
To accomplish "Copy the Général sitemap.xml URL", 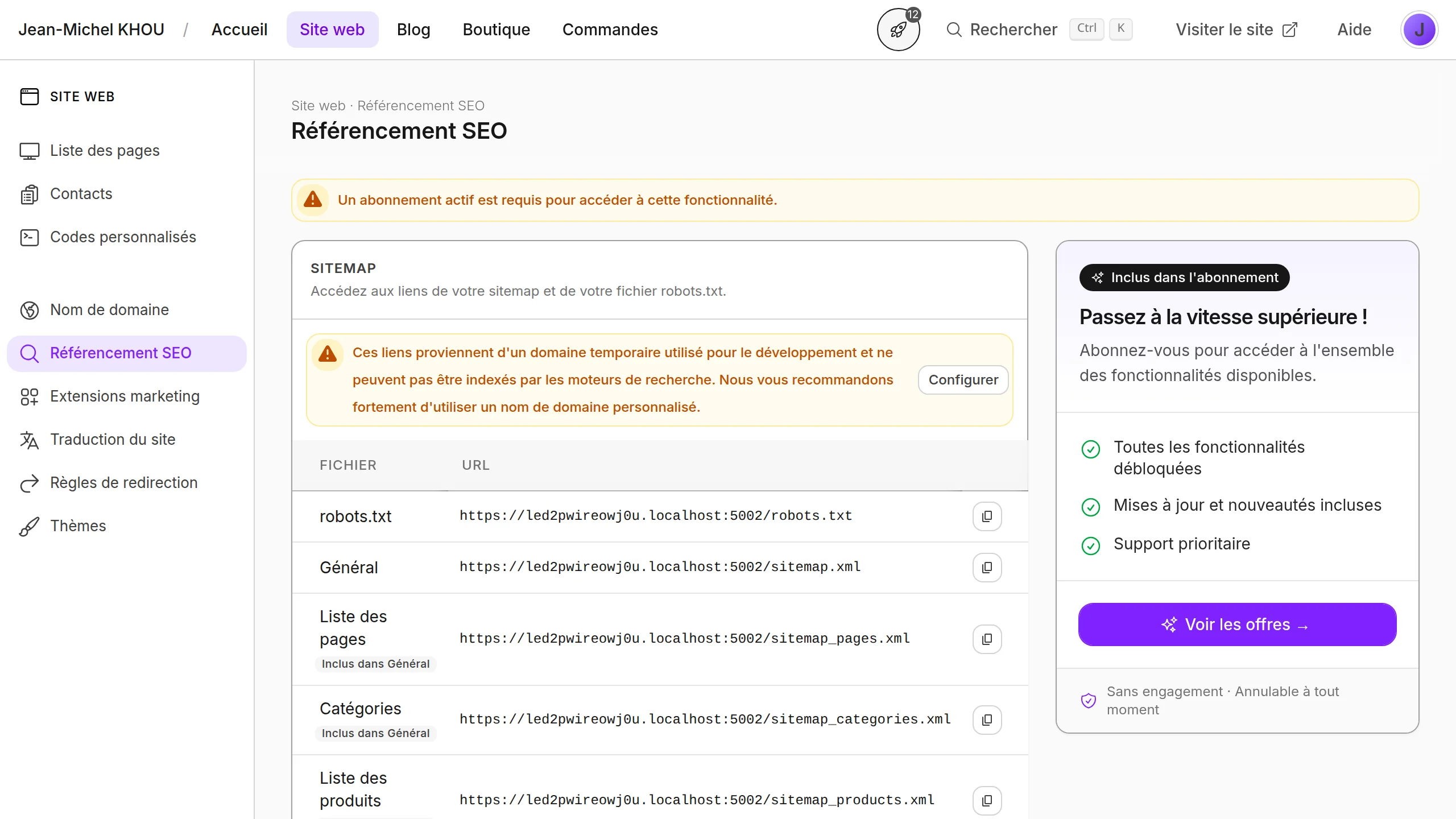I will (x=987, y=568).
